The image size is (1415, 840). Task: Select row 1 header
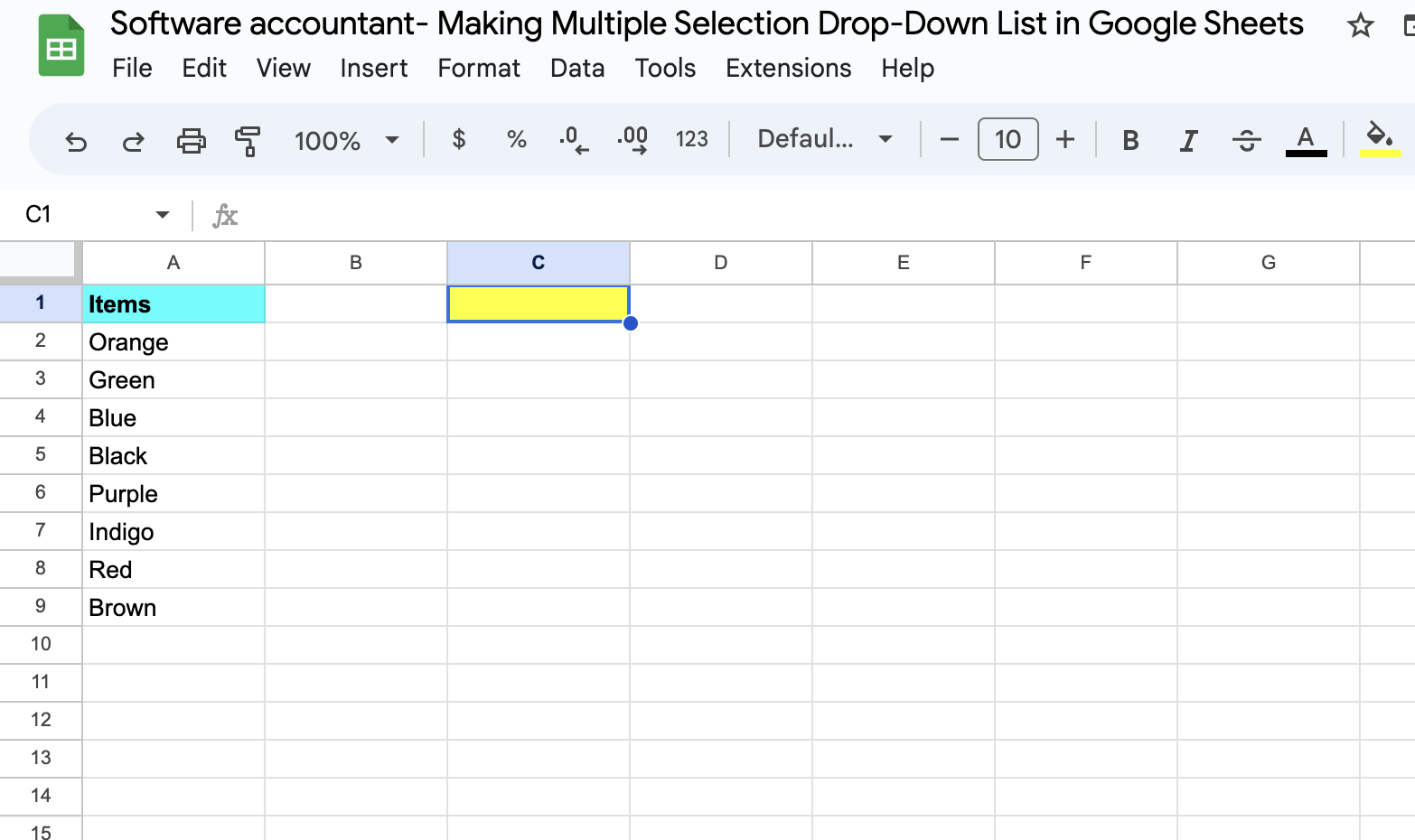coord(41,303)
